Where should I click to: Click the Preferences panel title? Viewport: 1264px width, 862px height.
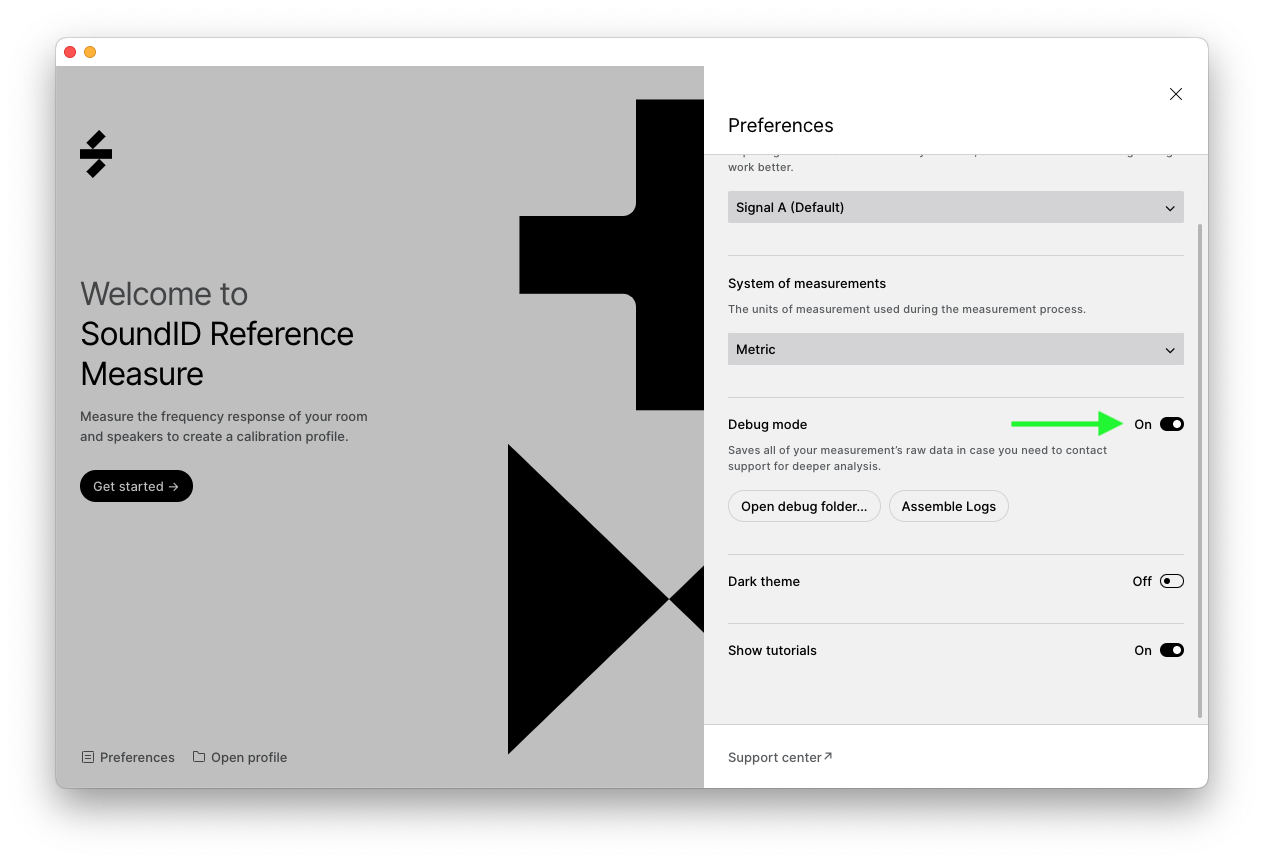tap(781, 125)
